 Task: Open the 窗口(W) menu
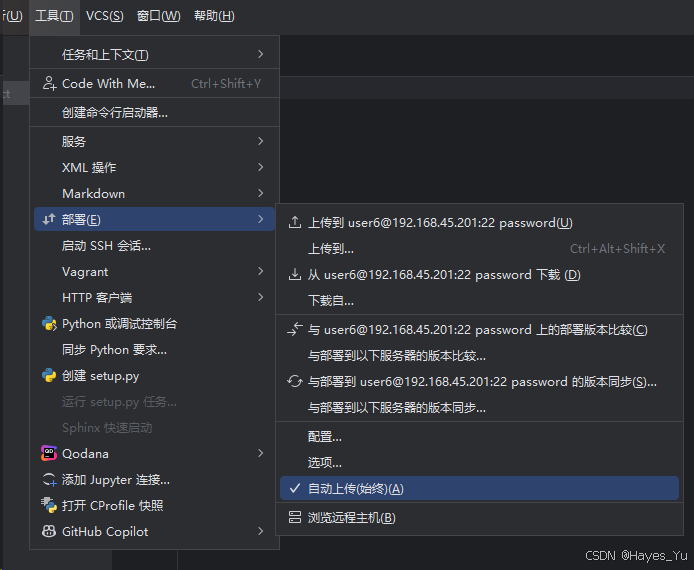(x=158, y=16)
